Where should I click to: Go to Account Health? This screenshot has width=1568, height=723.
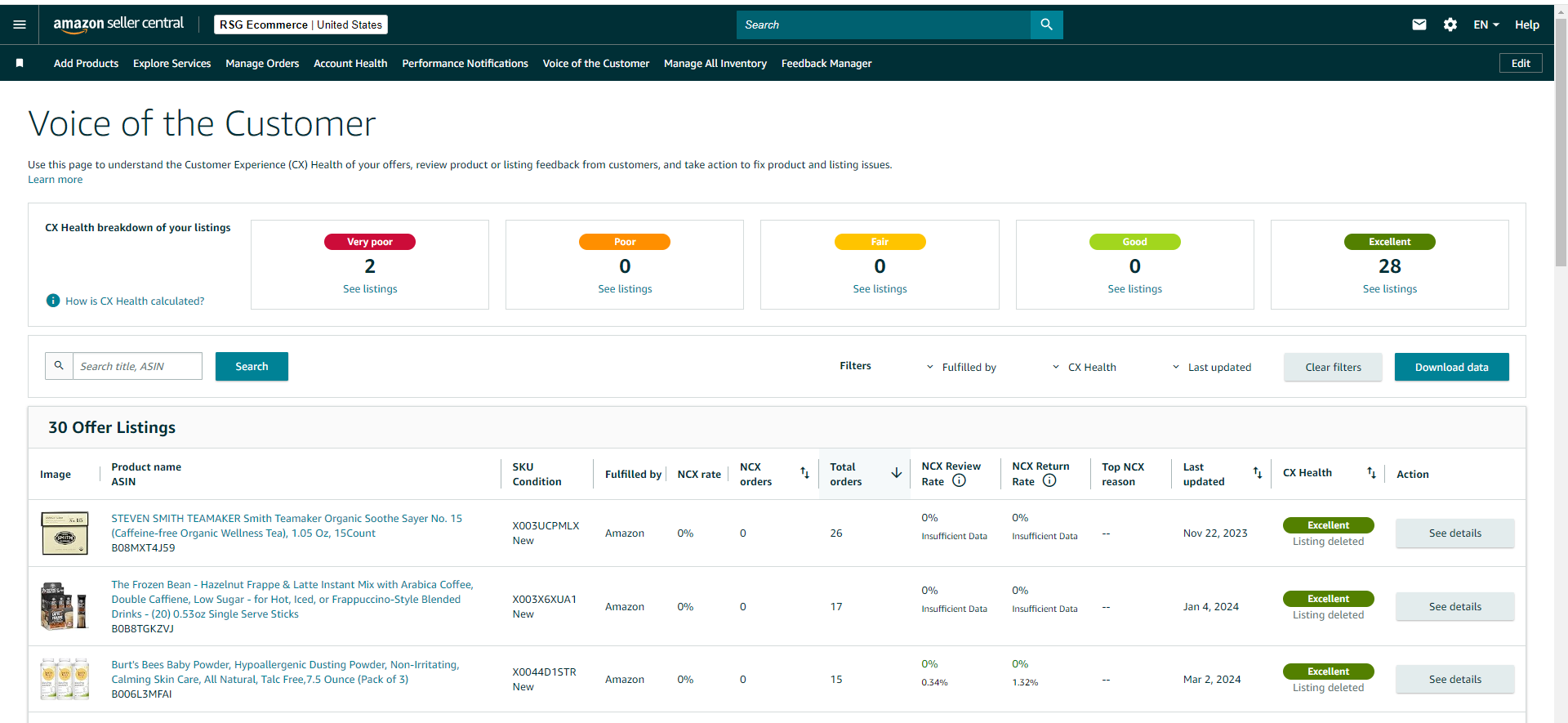350,63
